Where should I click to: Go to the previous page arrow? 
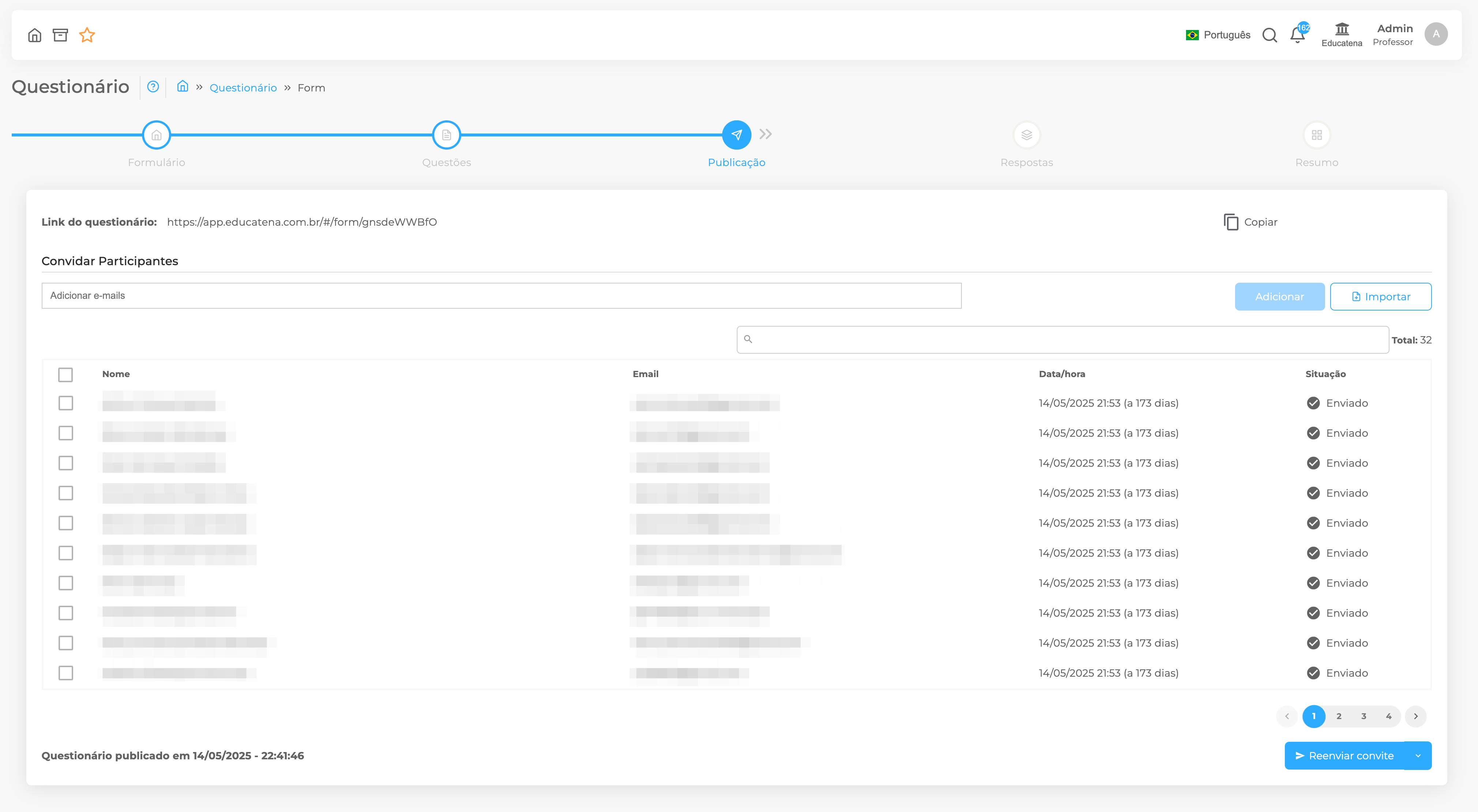pyautogui.click(x=1287, y=716)
